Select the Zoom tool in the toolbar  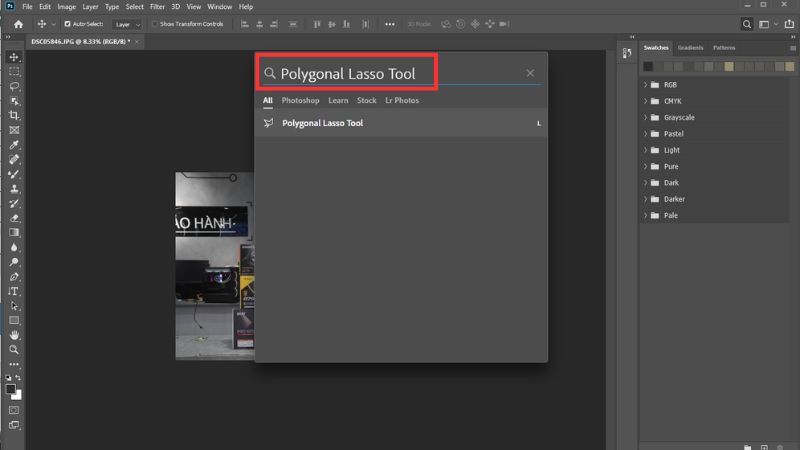[x=14, y=350]
